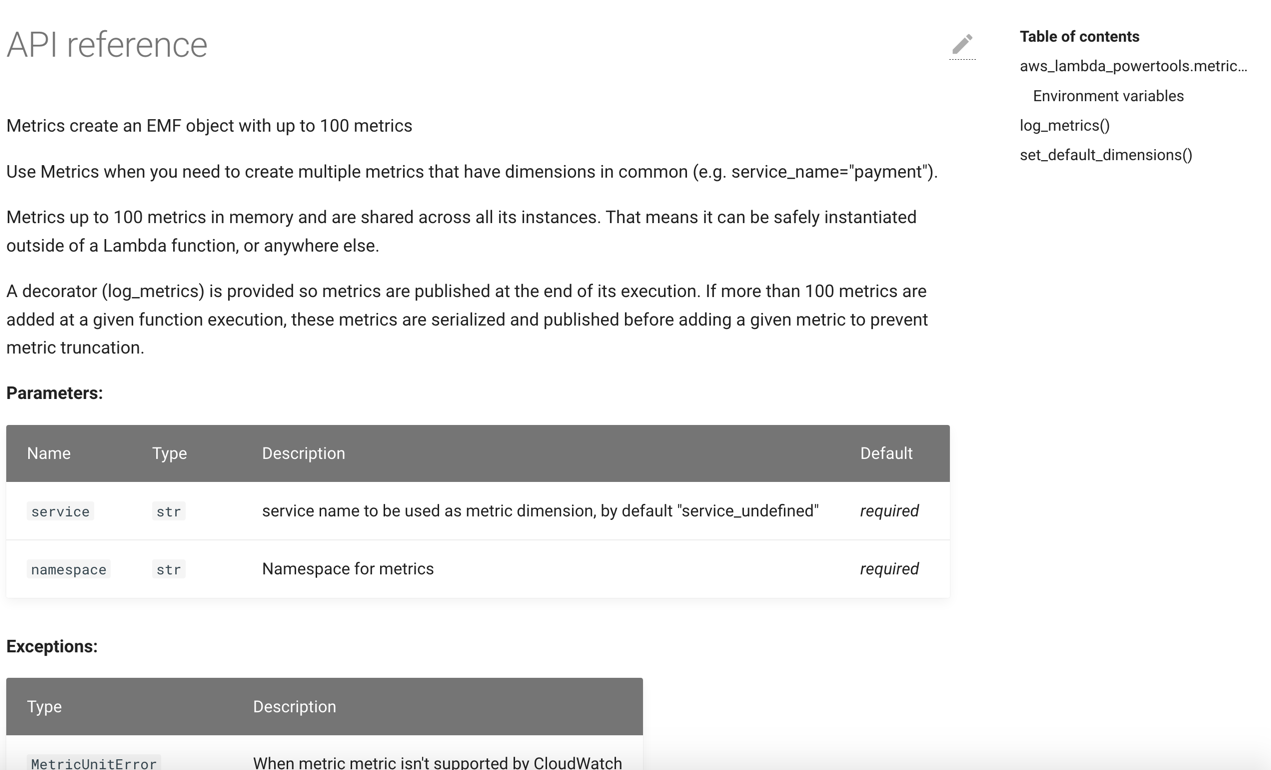Click the namespace code label
The image size is (1271, 770).
click(x=67, y=569)
